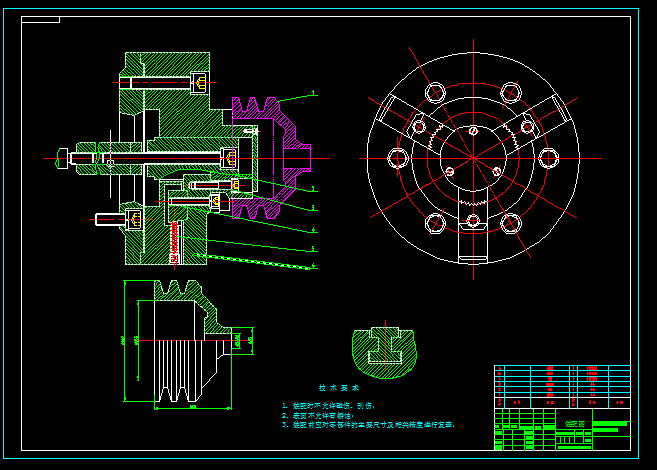Click the outer diameter dimension of pulley detail
Viewport: 657px width, 470px height.
[124, 341]
